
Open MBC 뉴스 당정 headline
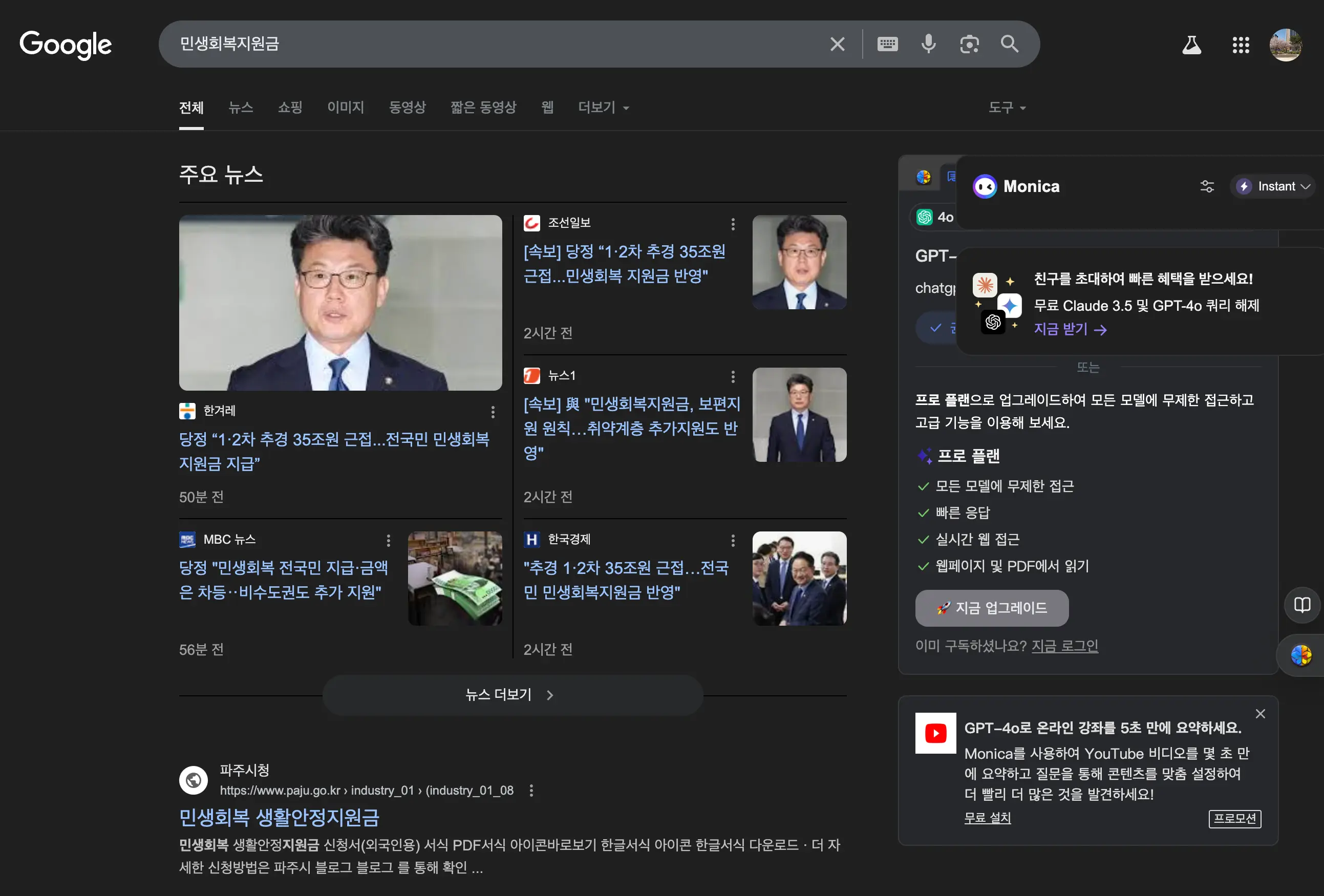coord(283,580)
